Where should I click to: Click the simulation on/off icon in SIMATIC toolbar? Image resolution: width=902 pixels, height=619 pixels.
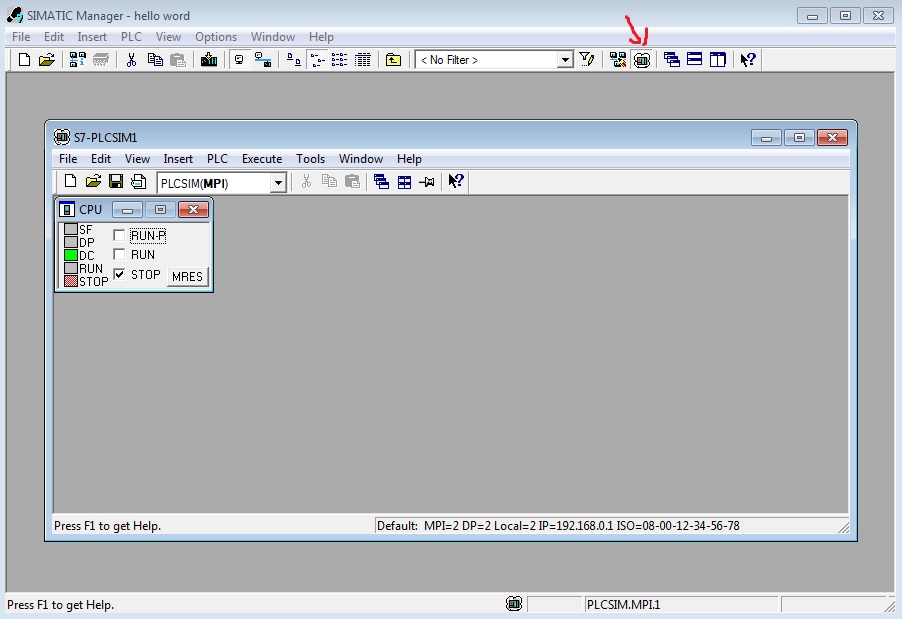(642, 60)
